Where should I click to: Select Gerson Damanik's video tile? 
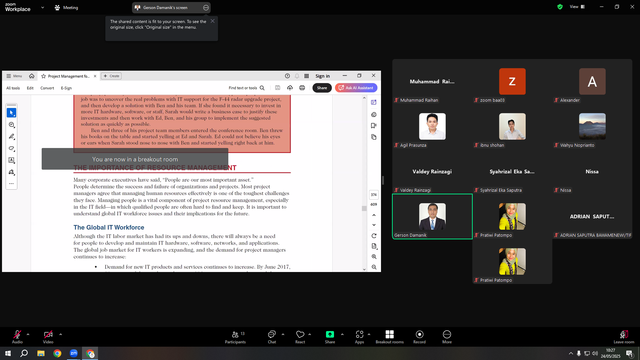pos(432,216)
